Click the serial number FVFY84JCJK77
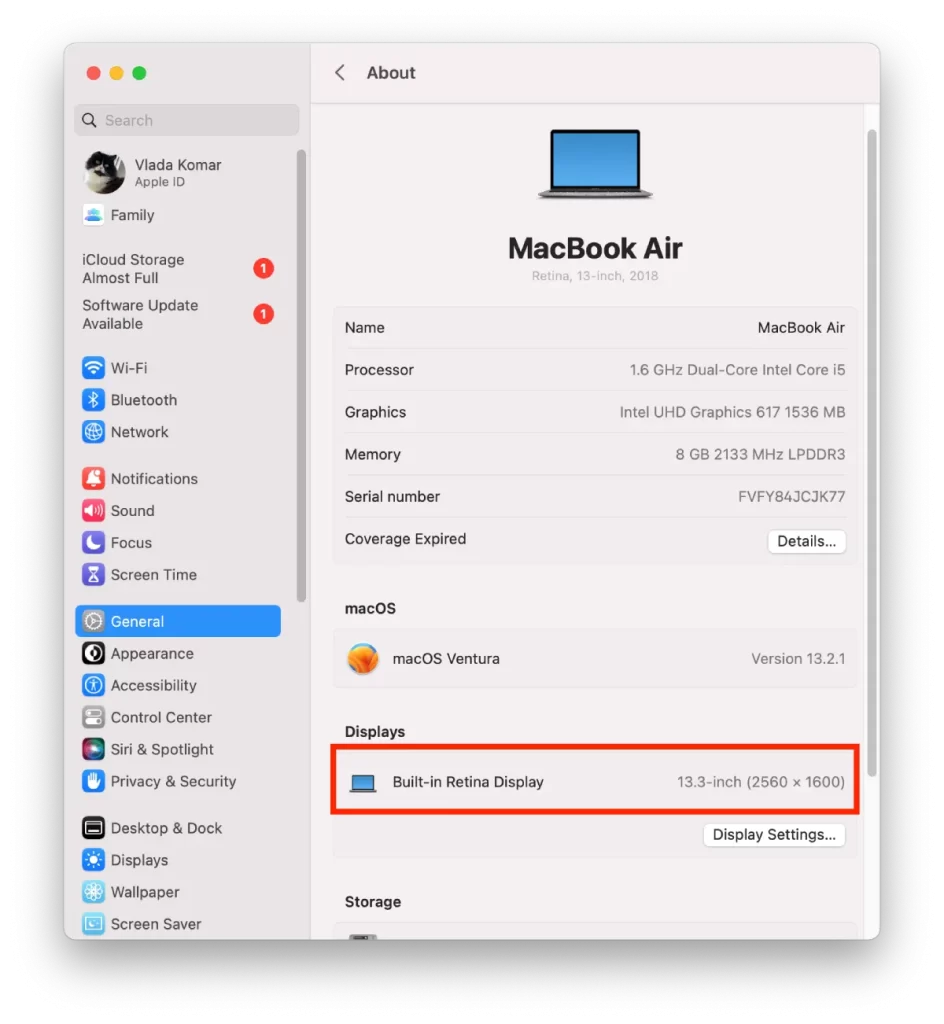This screenshot has width=944, height=1024. [x=791, y=497]
